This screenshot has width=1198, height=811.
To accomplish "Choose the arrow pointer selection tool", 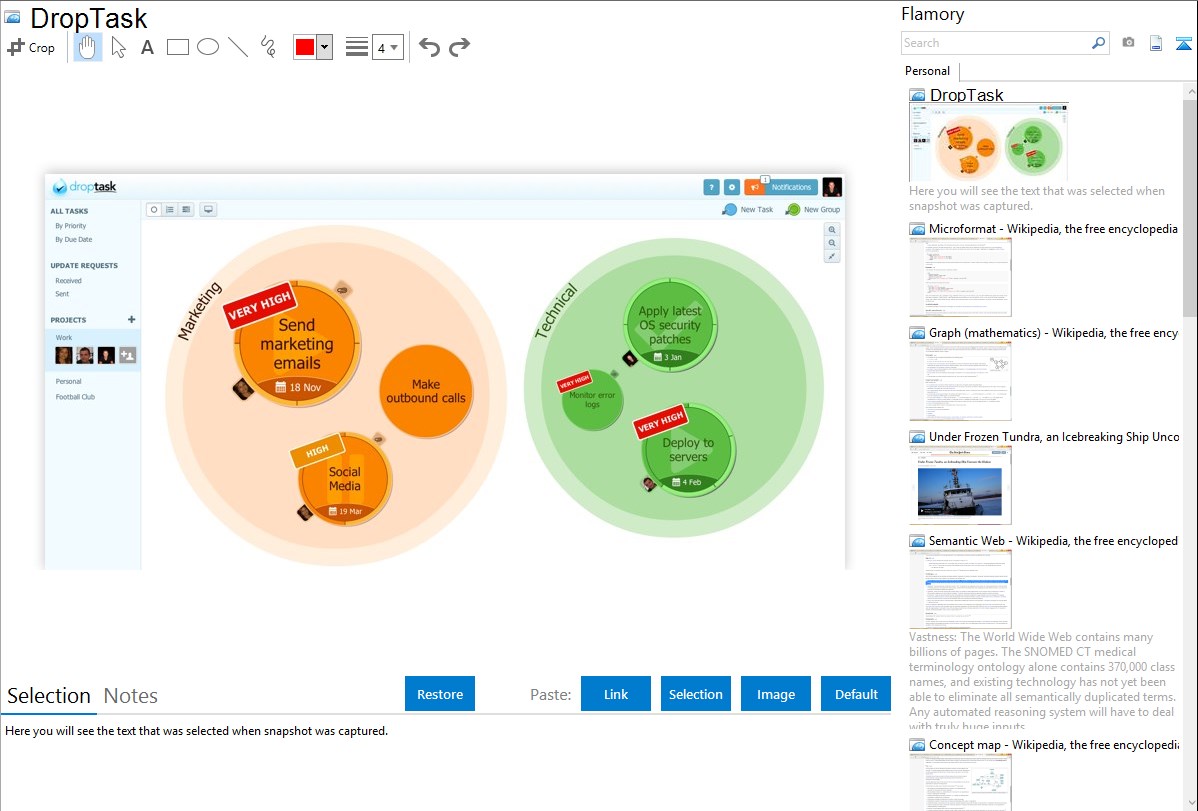I will (118, 47).
